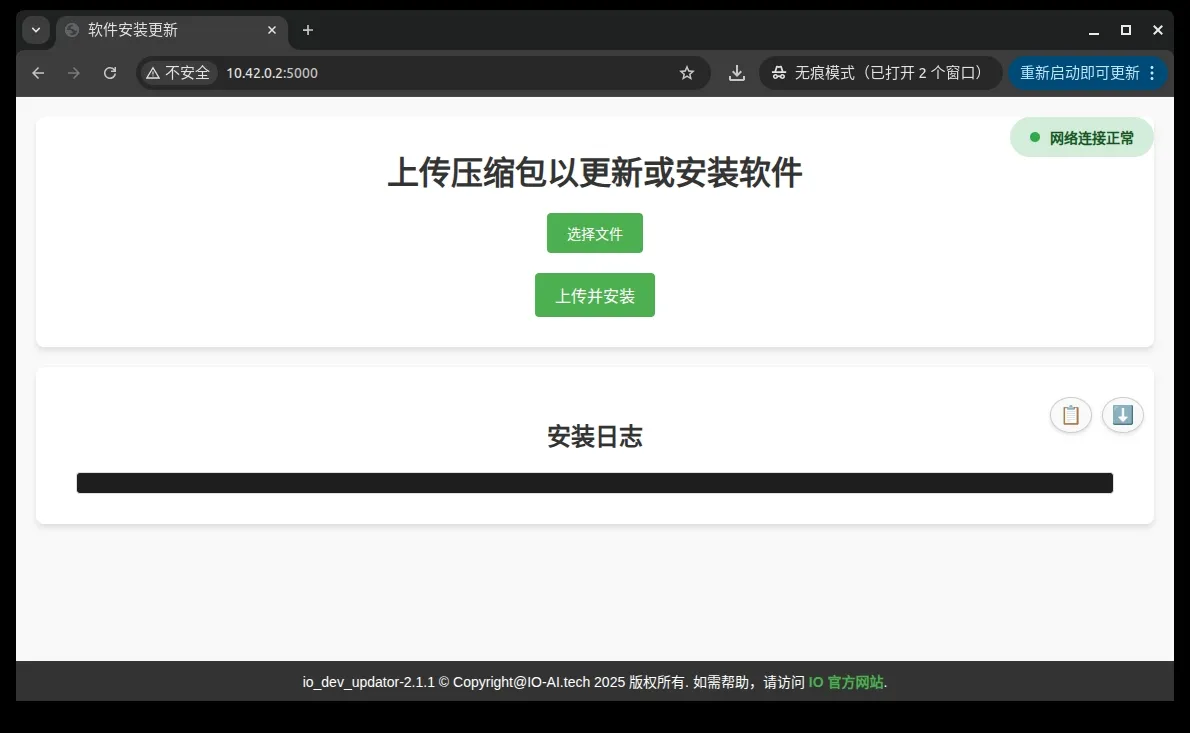Click the grayed forward navigation arrow
The image size is (1190, 733).
pyautogui.click(x=73, y=73)
